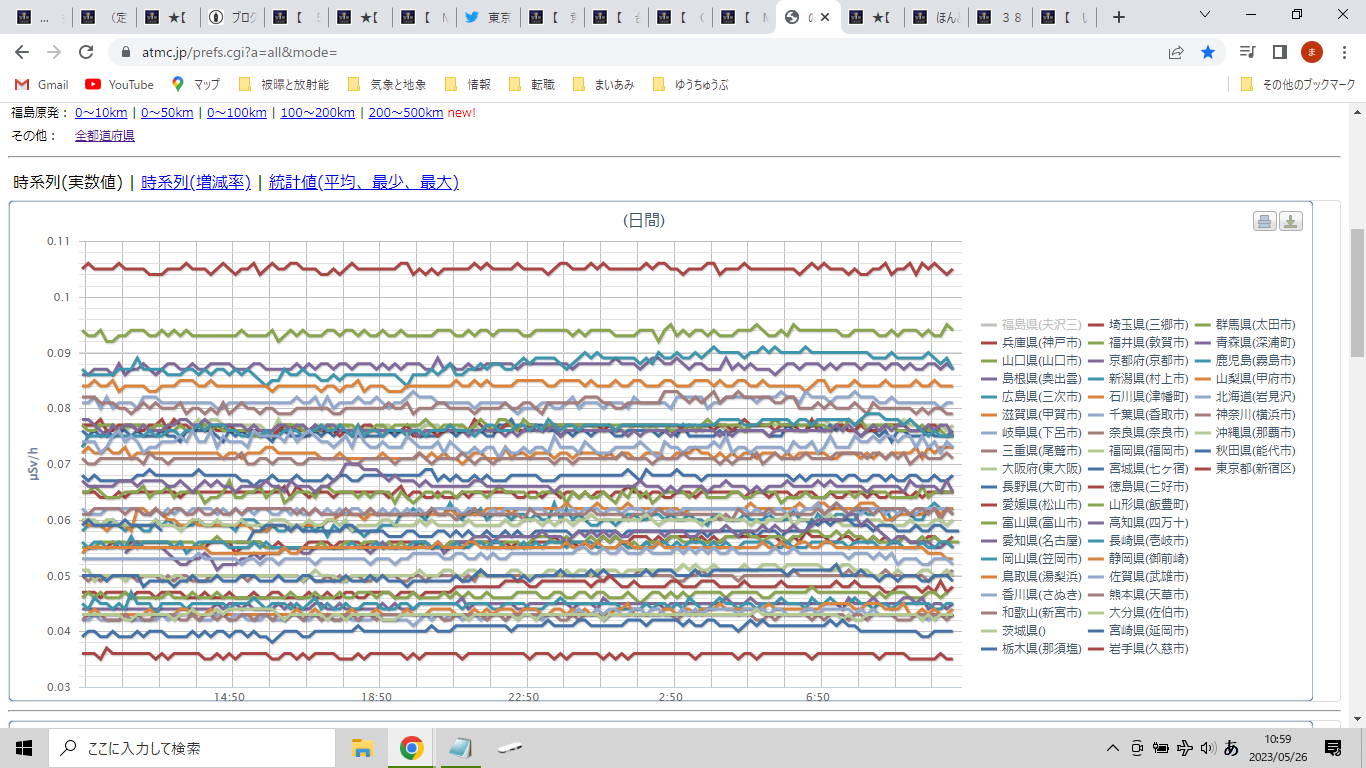Open the 100～200km link

(x=318, y=112)
